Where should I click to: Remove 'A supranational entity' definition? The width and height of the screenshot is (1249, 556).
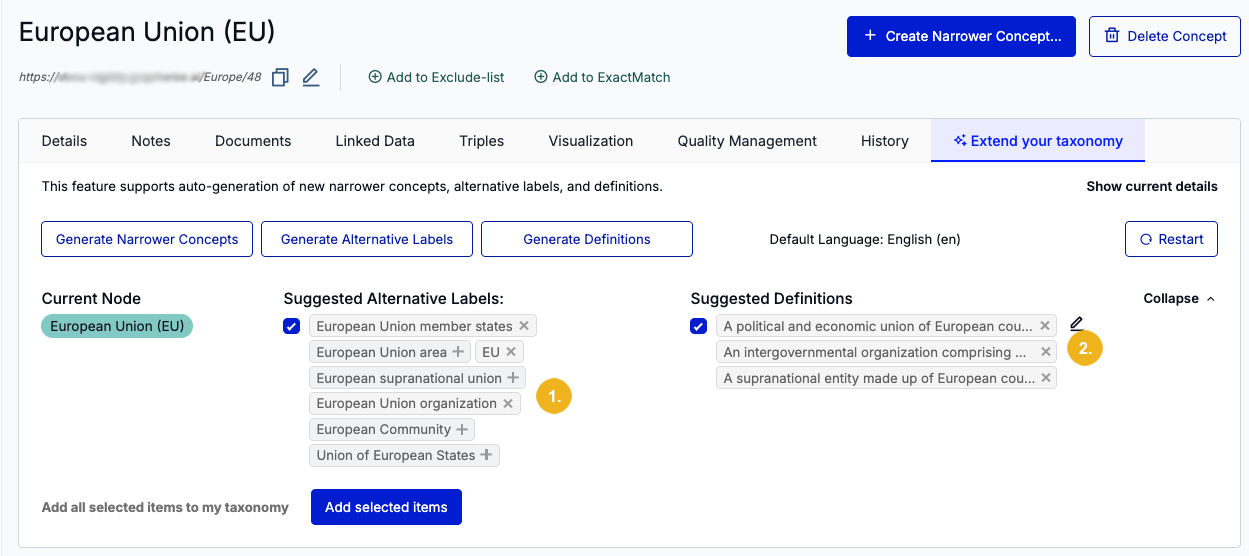tap(1045, 378)
